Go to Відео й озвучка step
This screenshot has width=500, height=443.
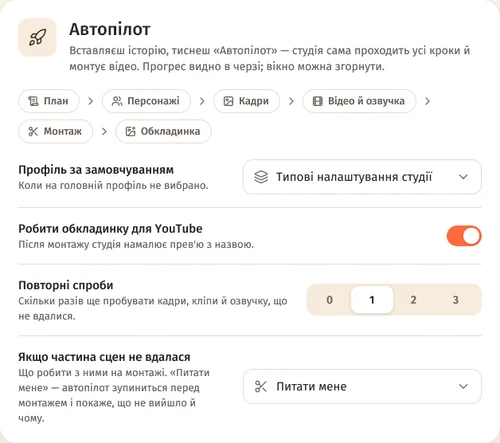[x=359, y=101]
